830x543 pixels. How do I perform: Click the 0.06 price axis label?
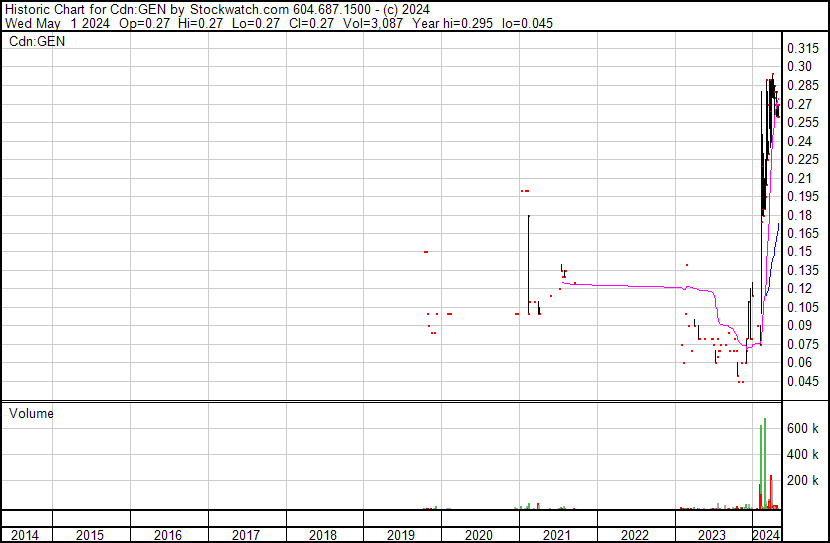click(x=799, y=363)
